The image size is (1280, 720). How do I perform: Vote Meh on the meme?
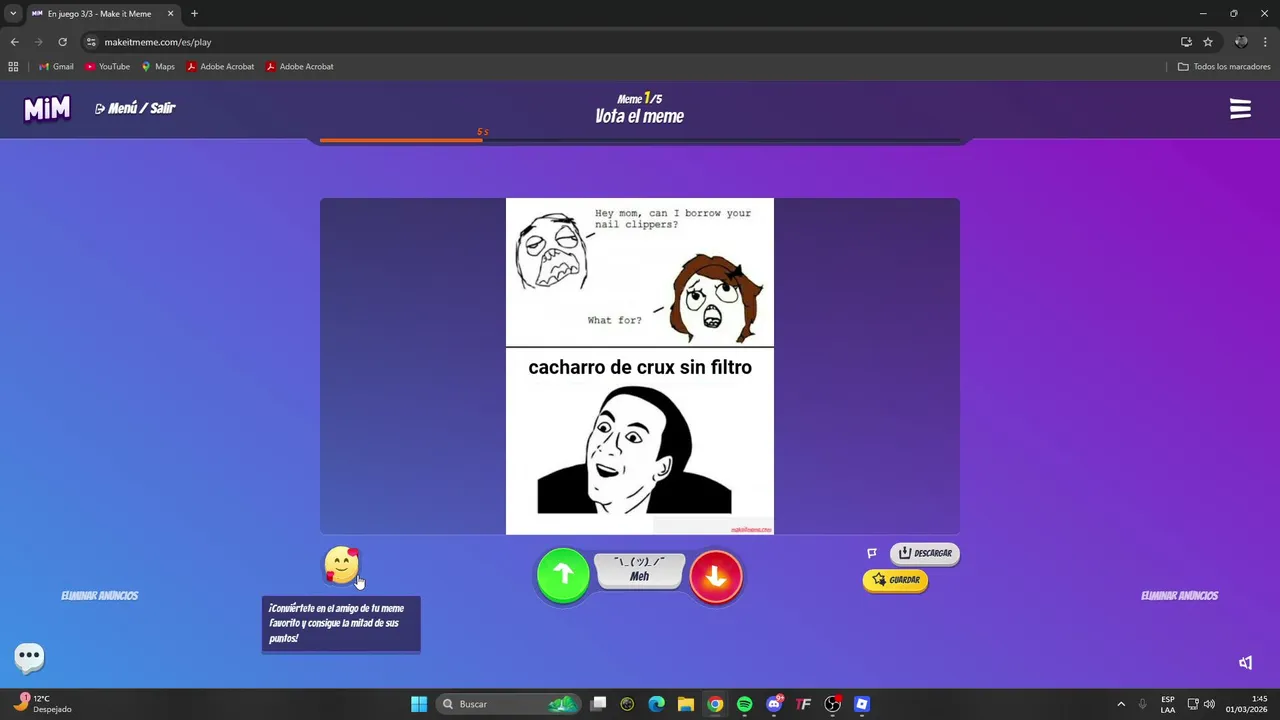640,570
